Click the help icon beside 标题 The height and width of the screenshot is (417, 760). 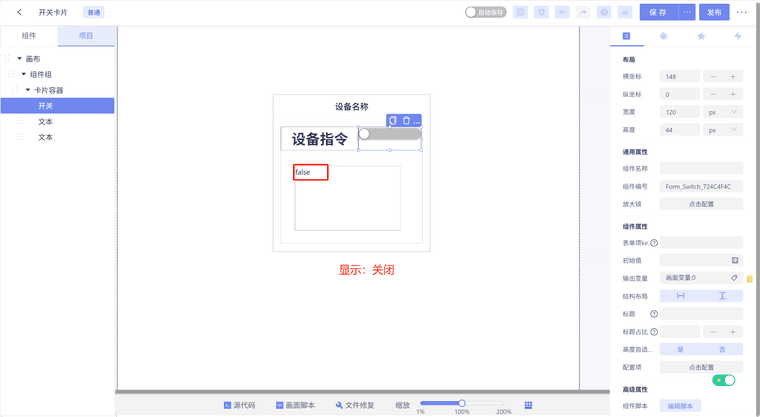(654, 314)
